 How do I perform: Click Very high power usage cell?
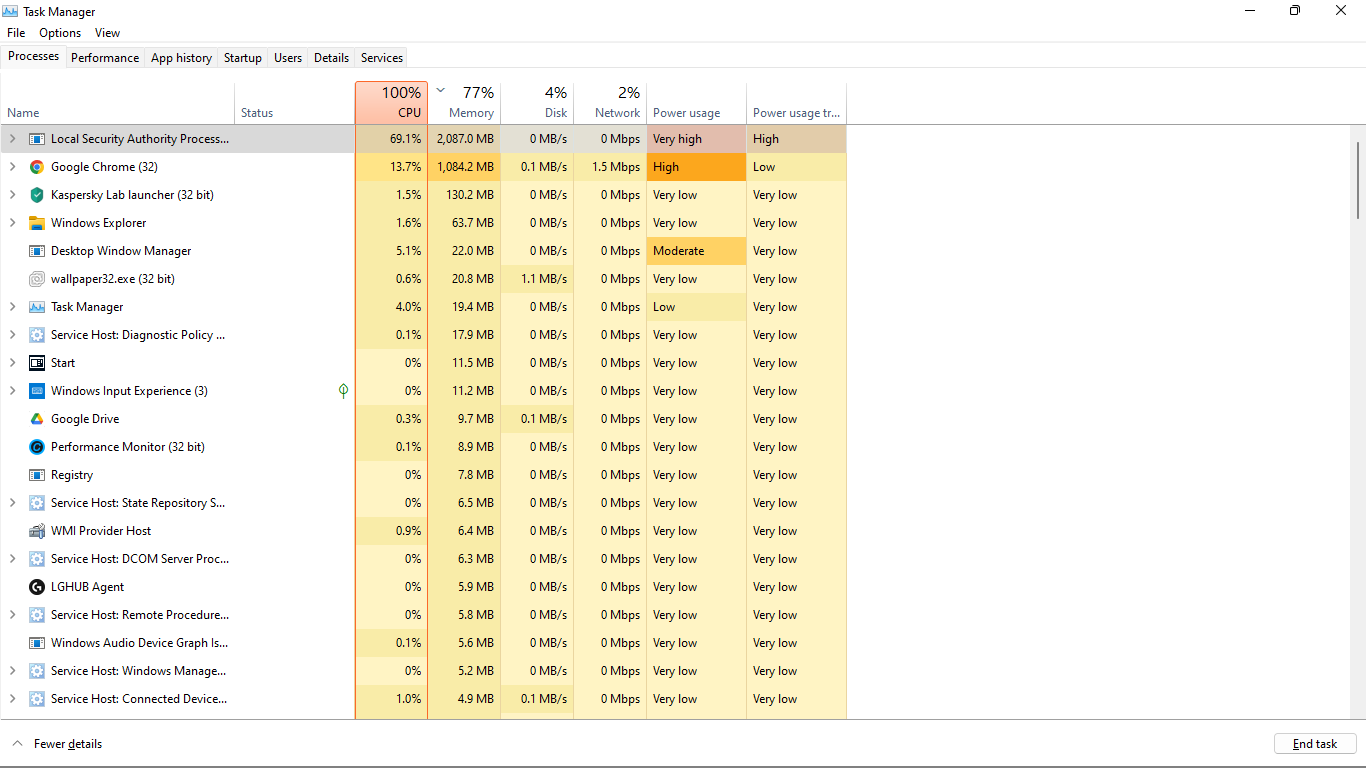coord(696,139)
